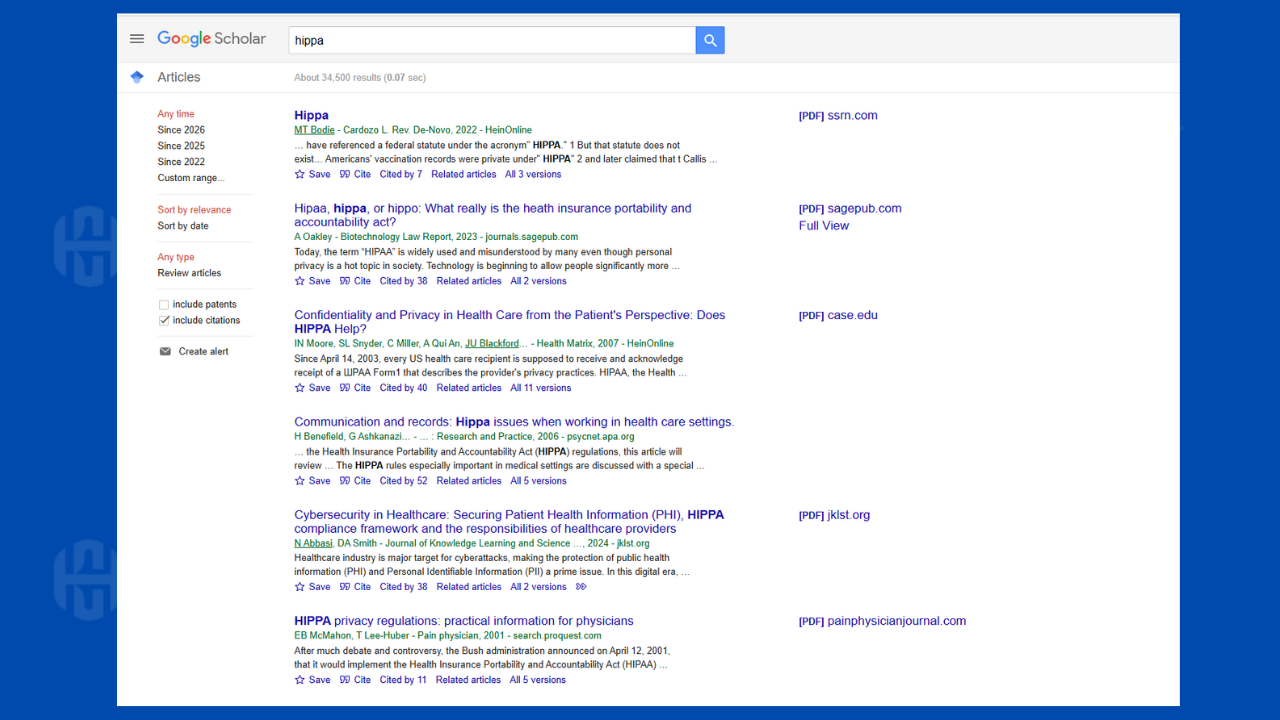Open the HIPPA privacy regulations article title
The height and width of the screenshot is (720, 1280).
(463, 621)
